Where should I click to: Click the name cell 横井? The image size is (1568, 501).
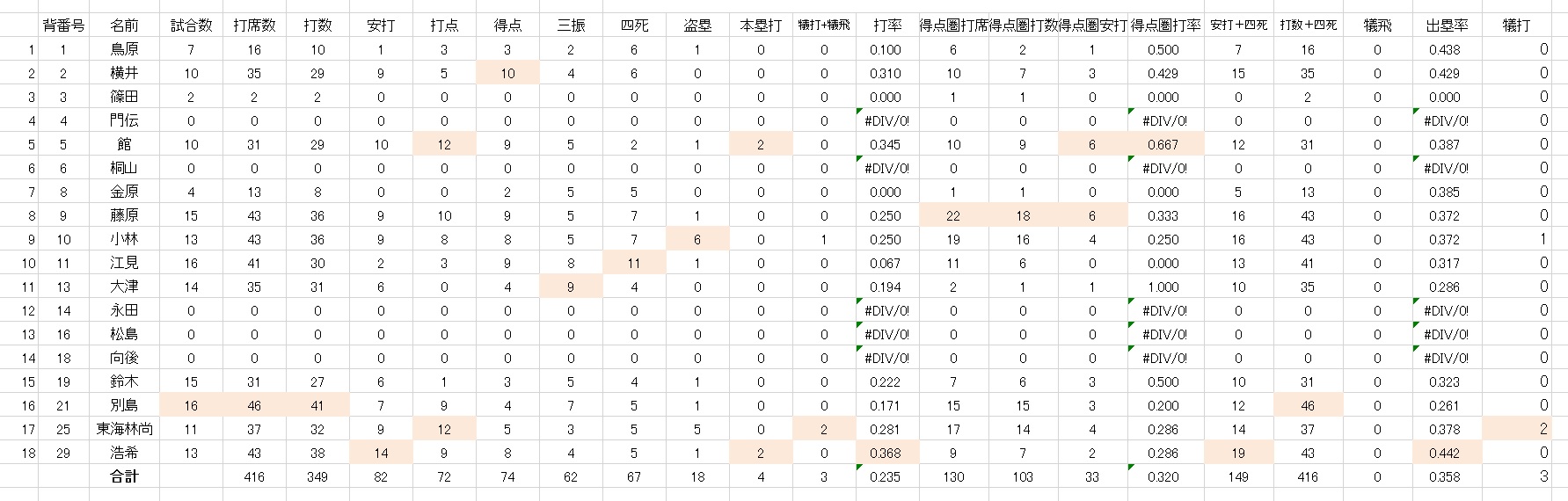tap(124, 73)
